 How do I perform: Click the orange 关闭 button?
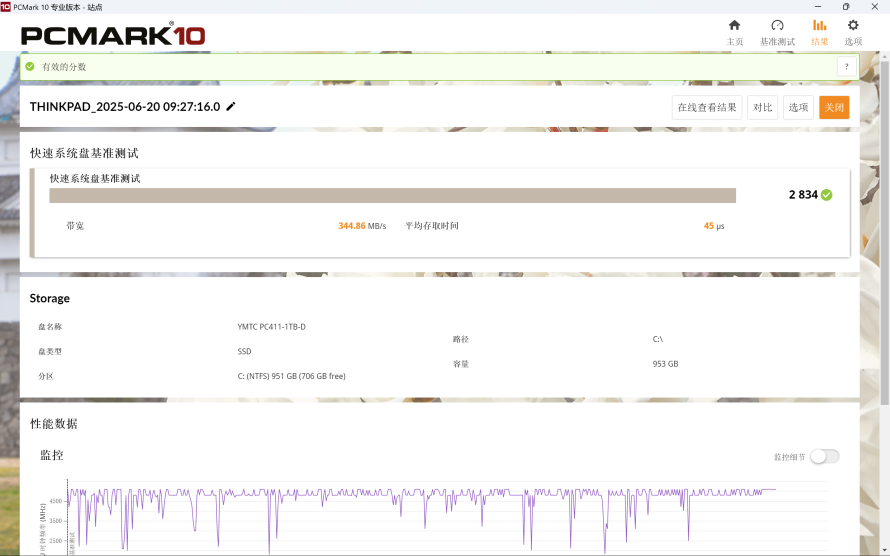point(834,107)
